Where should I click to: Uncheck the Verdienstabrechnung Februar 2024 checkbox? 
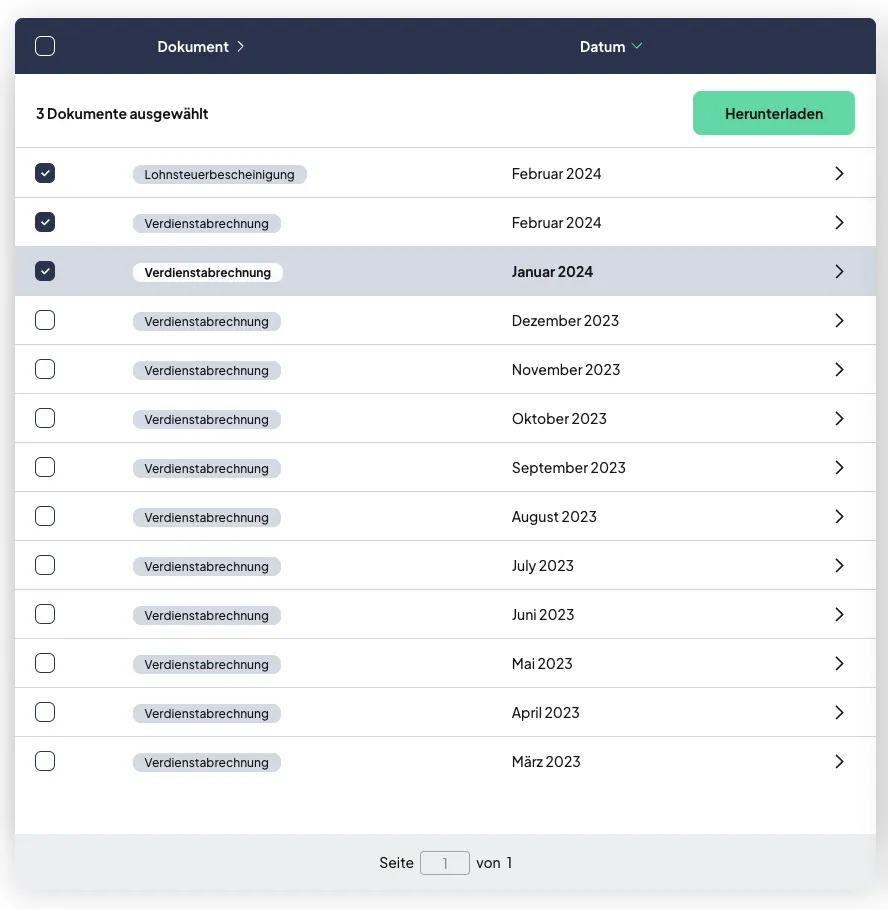click(45, 223)
